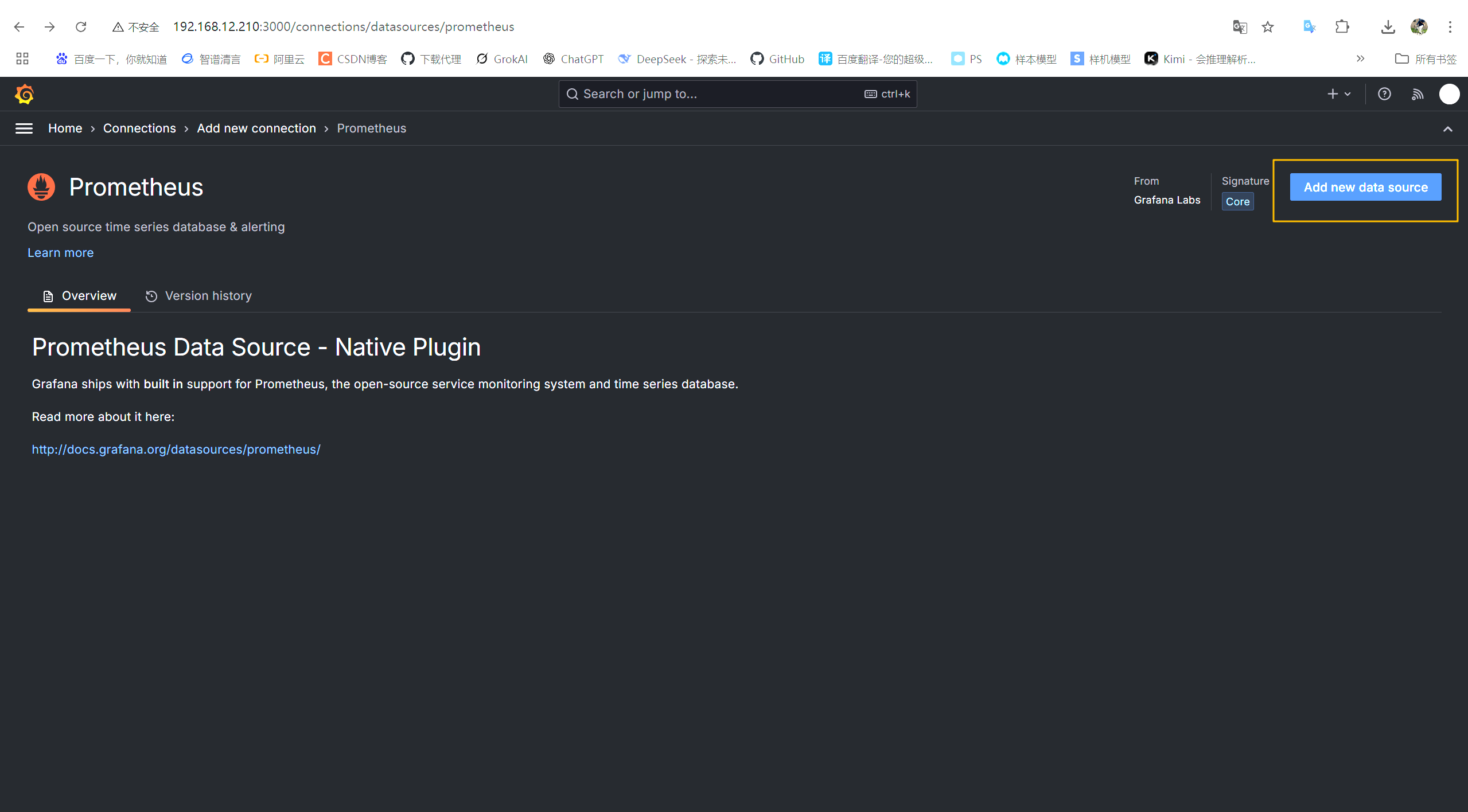Click the Chrome profile picture
1468x812 pixels.
click(x=1419, y=27)
